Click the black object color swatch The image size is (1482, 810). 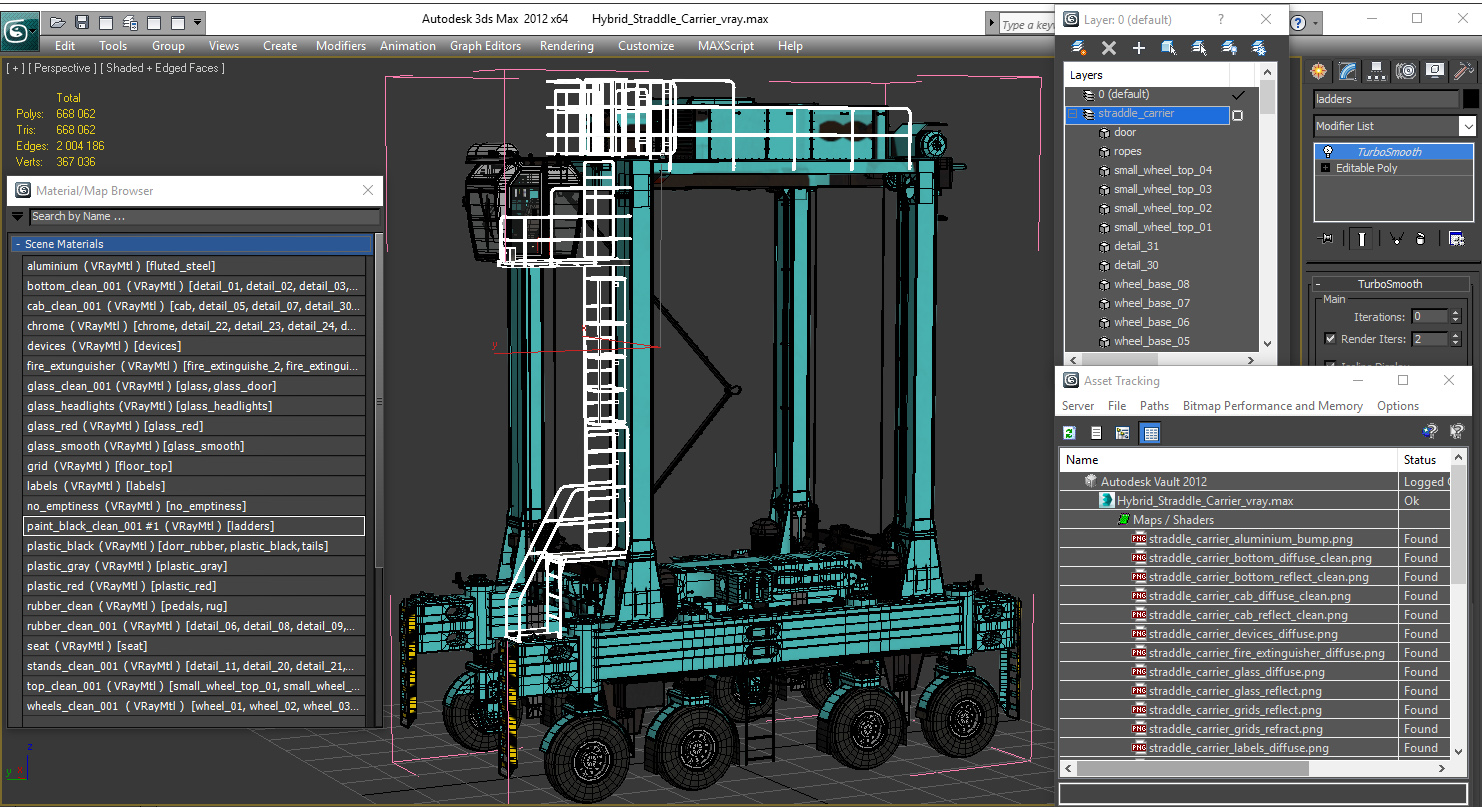click(1470, 99)
